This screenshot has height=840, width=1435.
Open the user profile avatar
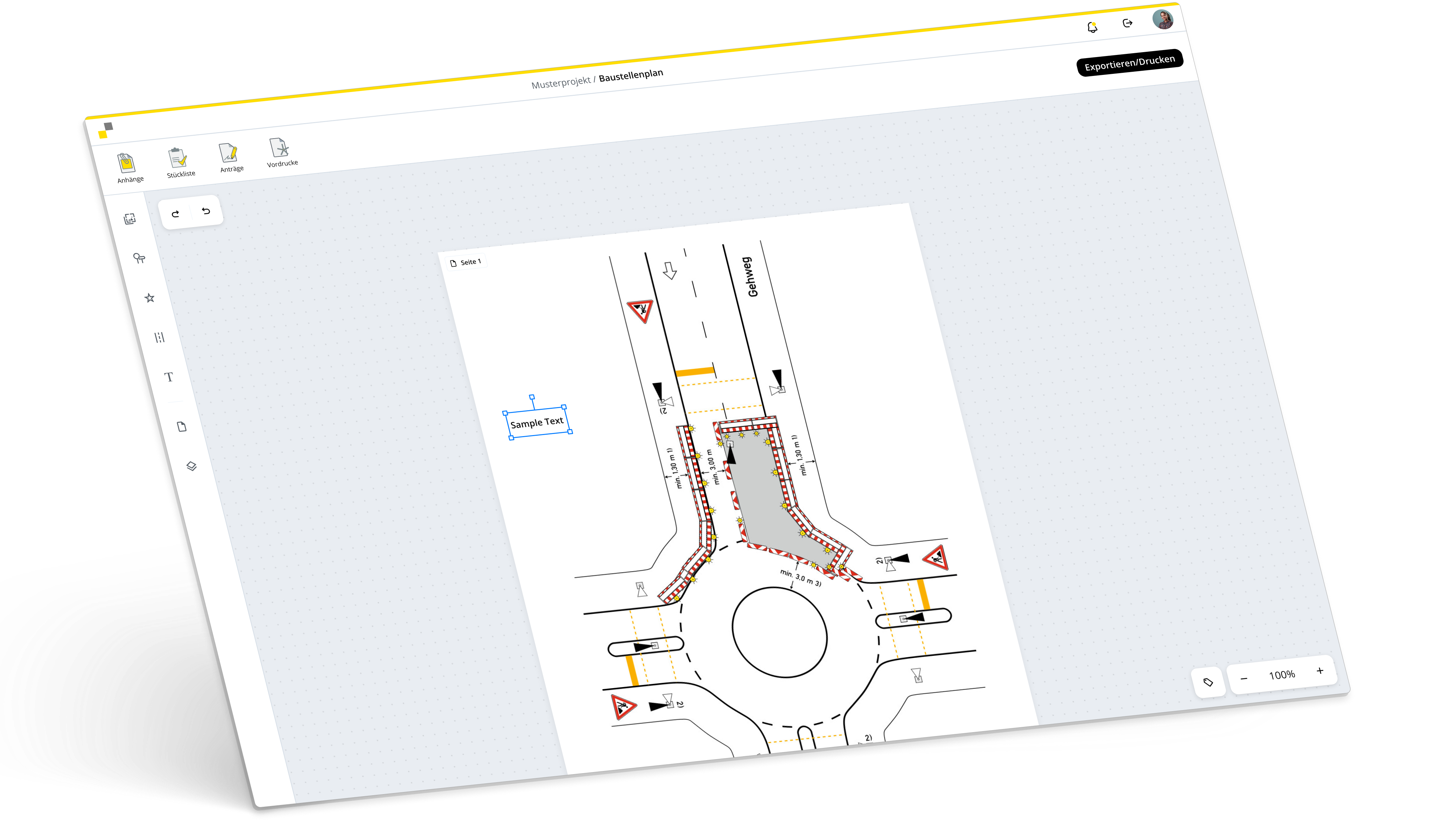click(1162, 19)
